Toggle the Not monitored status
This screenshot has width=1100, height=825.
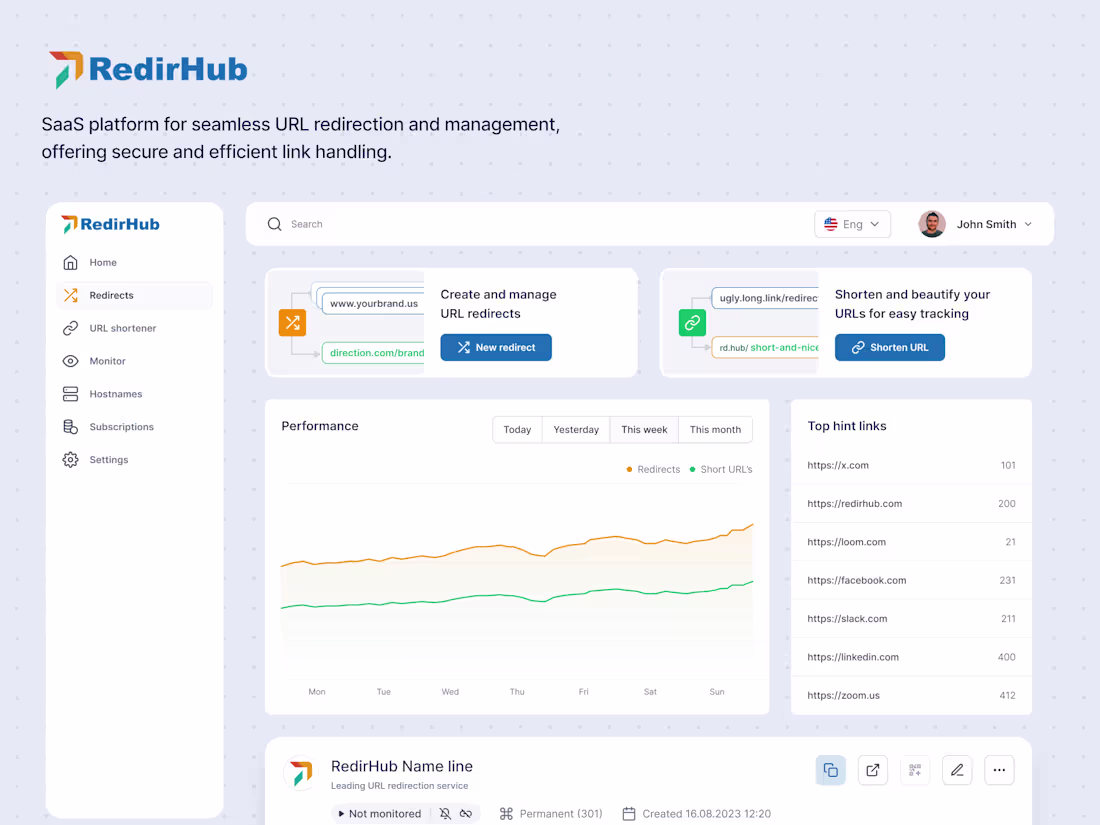pyautogui.click(x=385, y=813)
